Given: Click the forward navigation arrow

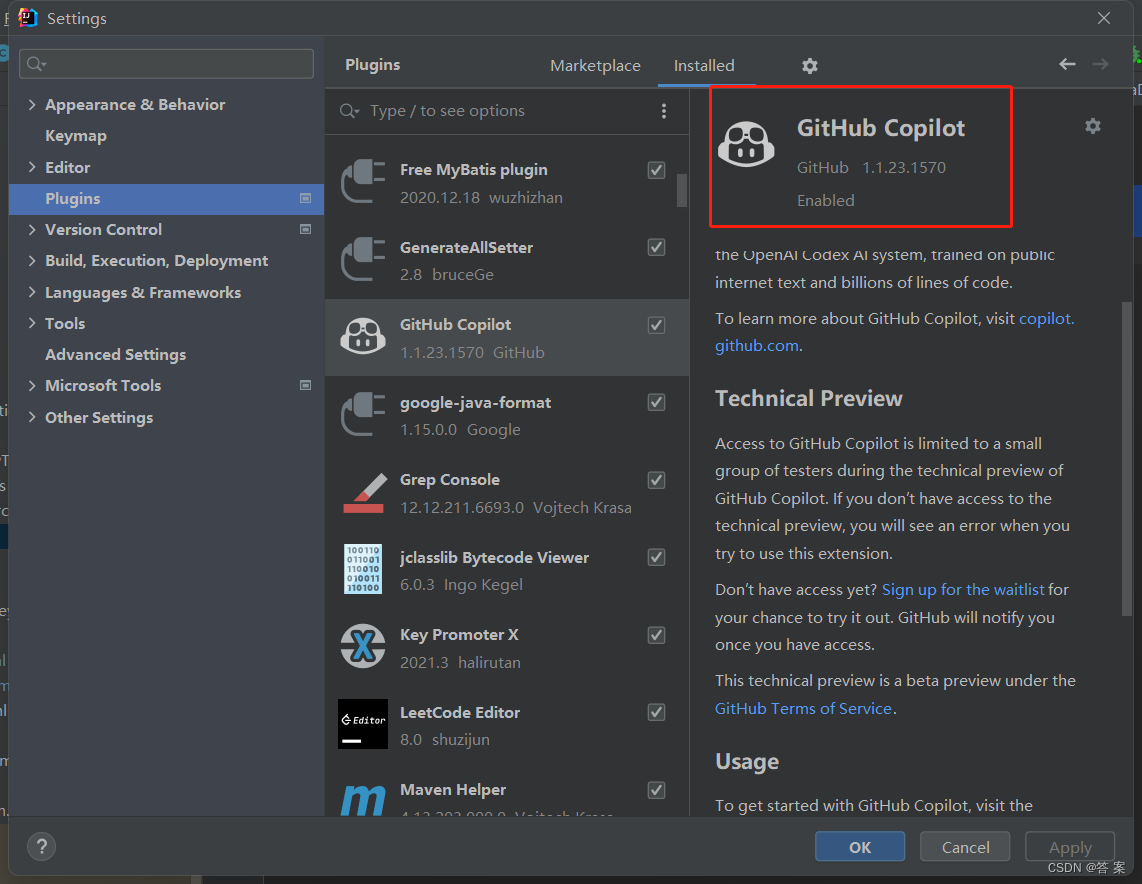Looking at the screenshot, I should (1100, 65).
